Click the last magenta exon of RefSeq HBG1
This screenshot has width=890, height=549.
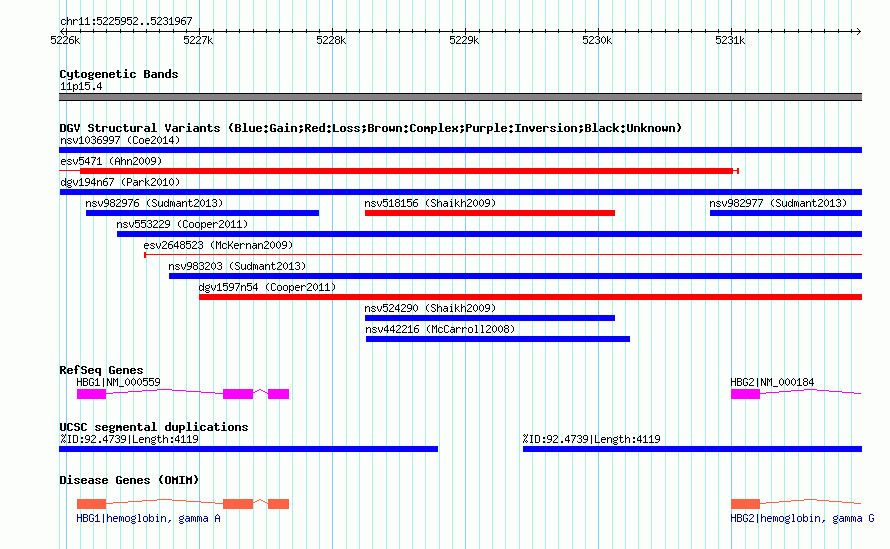(279, 394)
